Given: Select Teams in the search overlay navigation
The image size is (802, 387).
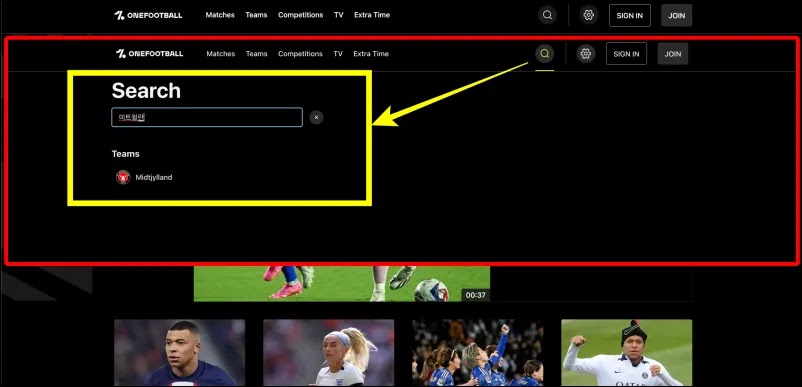Looking at the screenshot, I should (x=256, y=54).
